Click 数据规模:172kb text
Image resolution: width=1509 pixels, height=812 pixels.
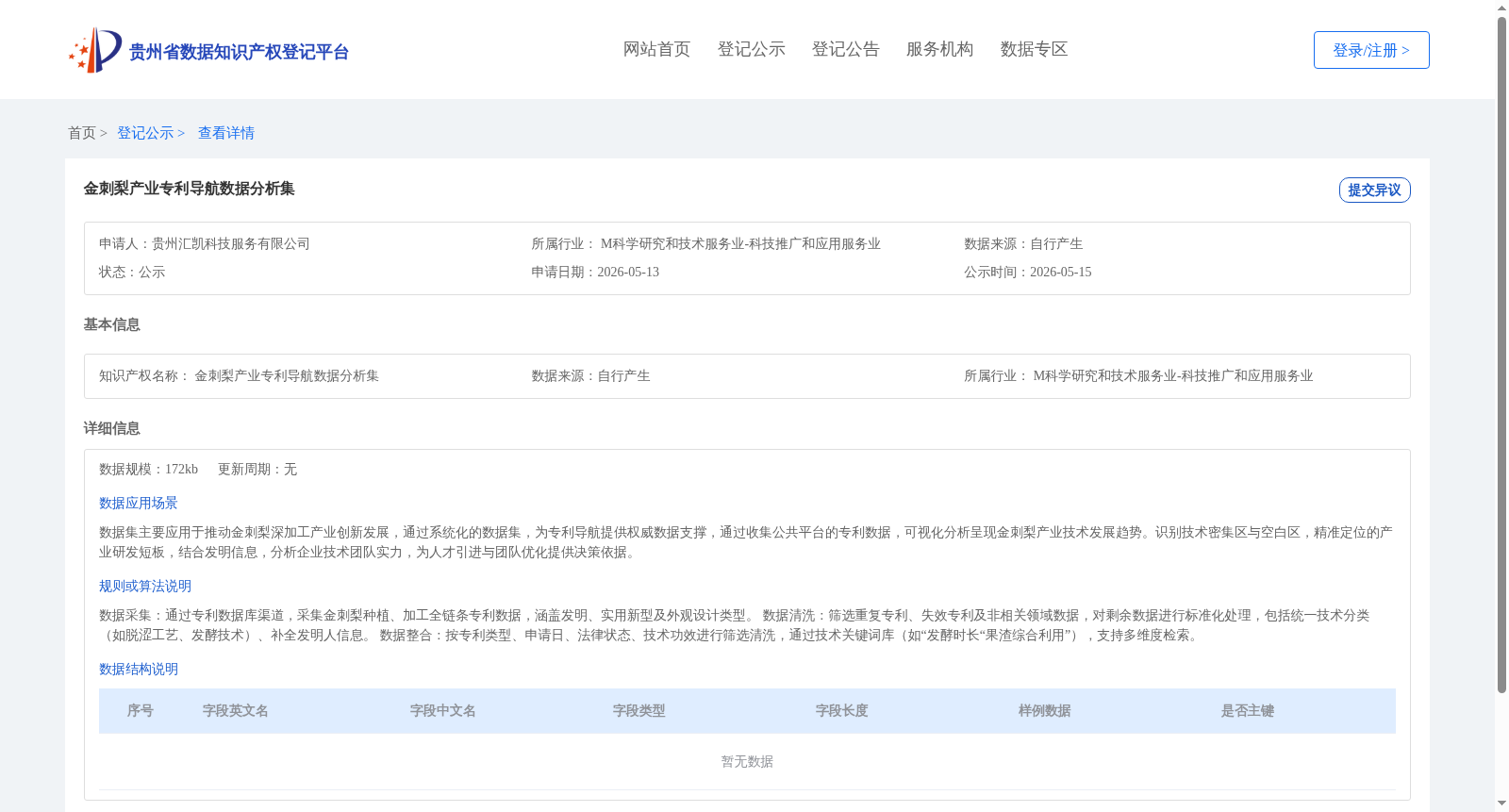(148, 469)
